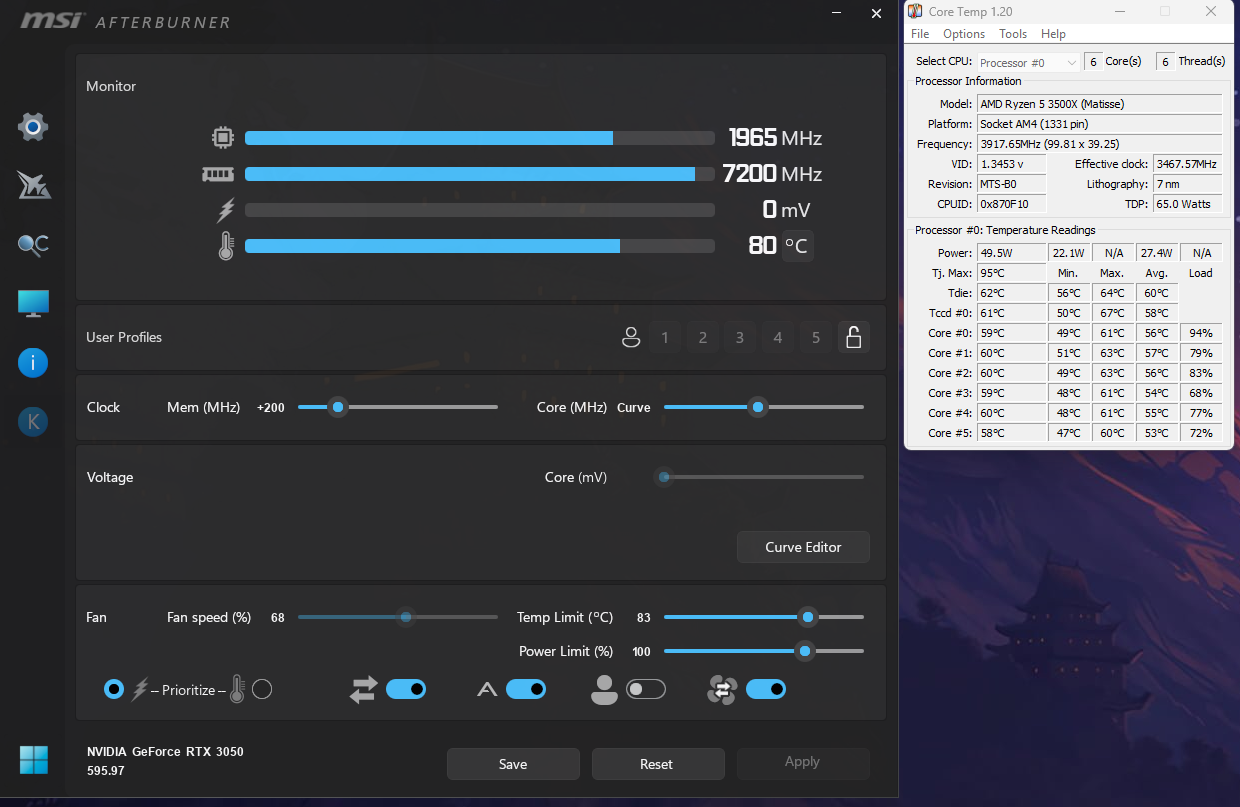
Task: Click the NVIDIA GeForce RTX 3050 label
Action: tap(165, 752)
